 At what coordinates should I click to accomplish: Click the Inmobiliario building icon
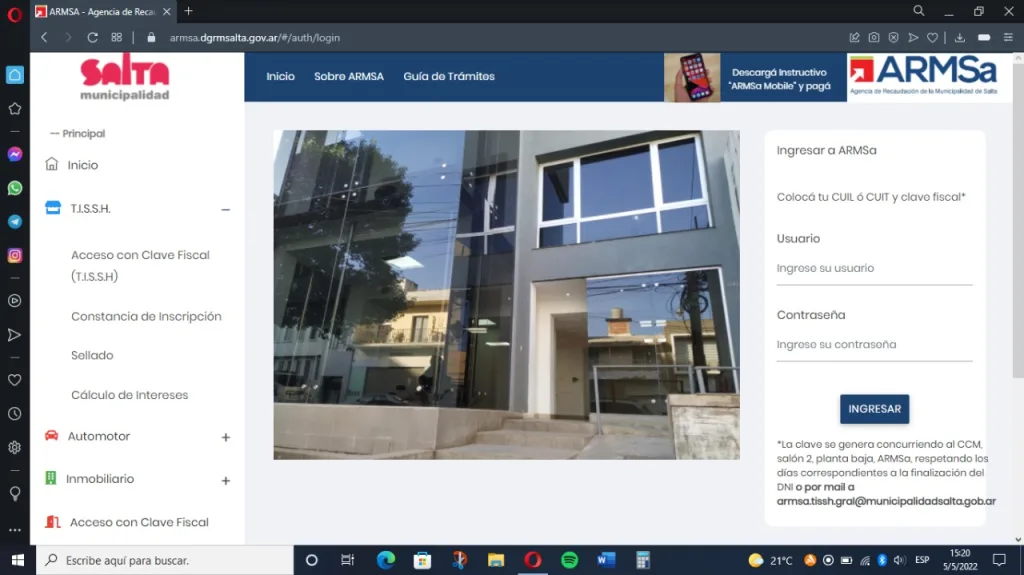pos(51,478)
